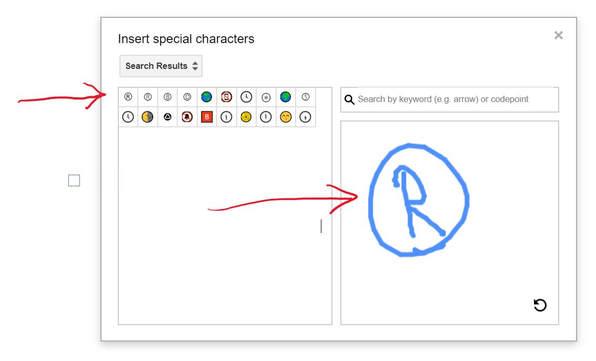Screen dimensions: 596x361
Task: Select the first clock face in the bottom row
Action: pyautogui.click(x=128, y=117)
